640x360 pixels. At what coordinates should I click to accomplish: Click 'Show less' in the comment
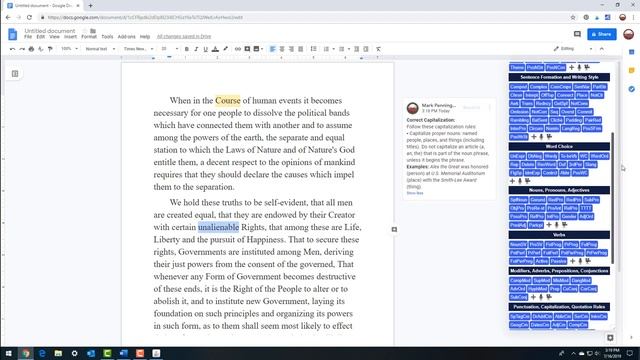click(x=415, y=193)
